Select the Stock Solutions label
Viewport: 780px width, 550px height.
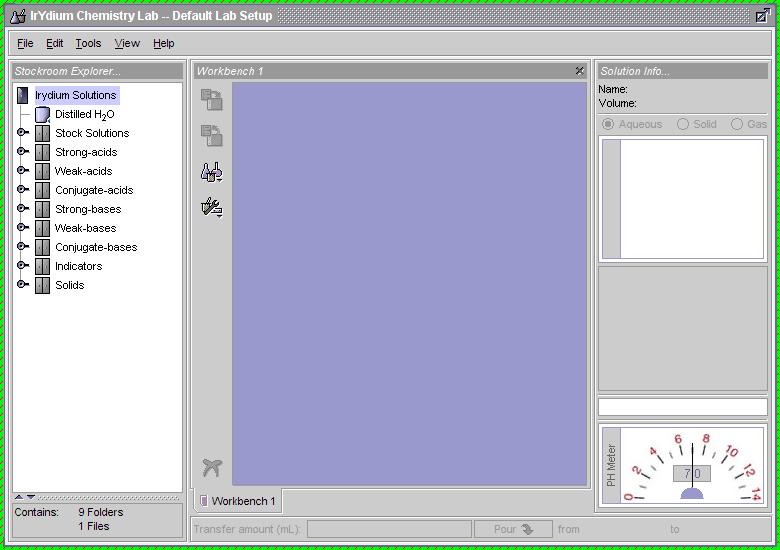click(92, 133)
